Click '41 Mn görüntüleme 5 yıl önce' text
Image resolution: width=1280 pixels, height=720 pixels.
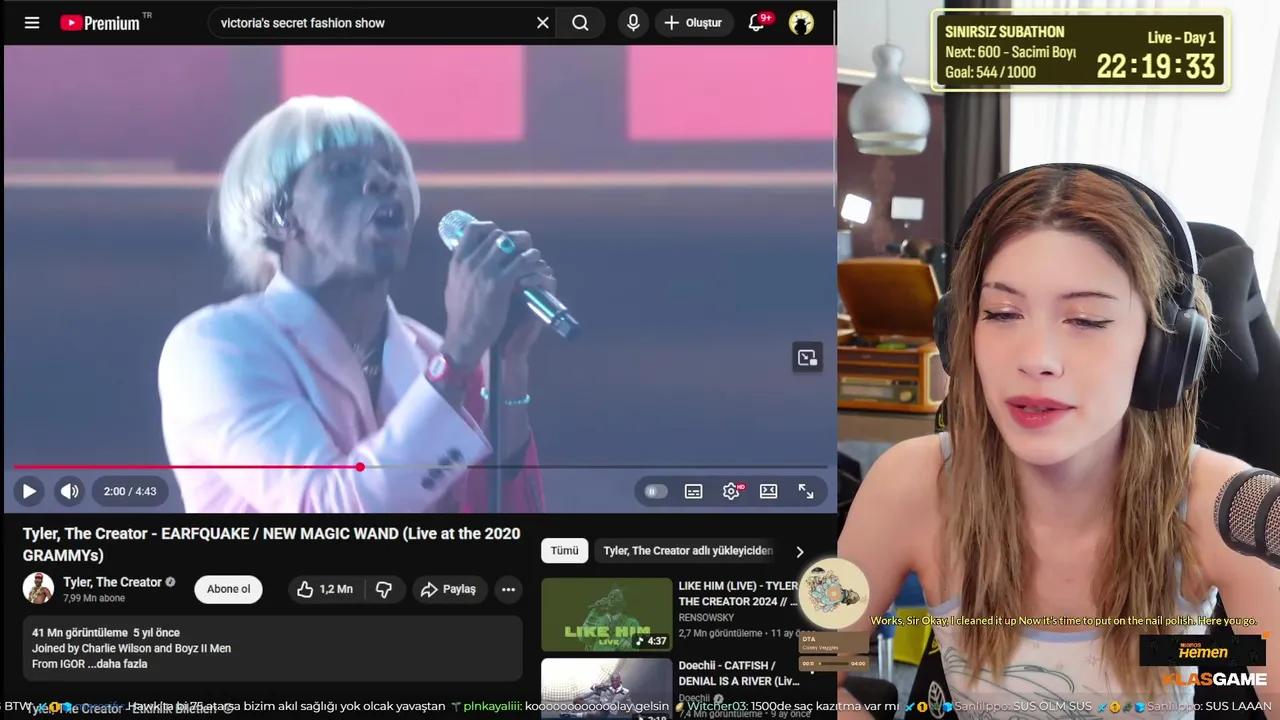pyautogui.click(x=106, y=632)
